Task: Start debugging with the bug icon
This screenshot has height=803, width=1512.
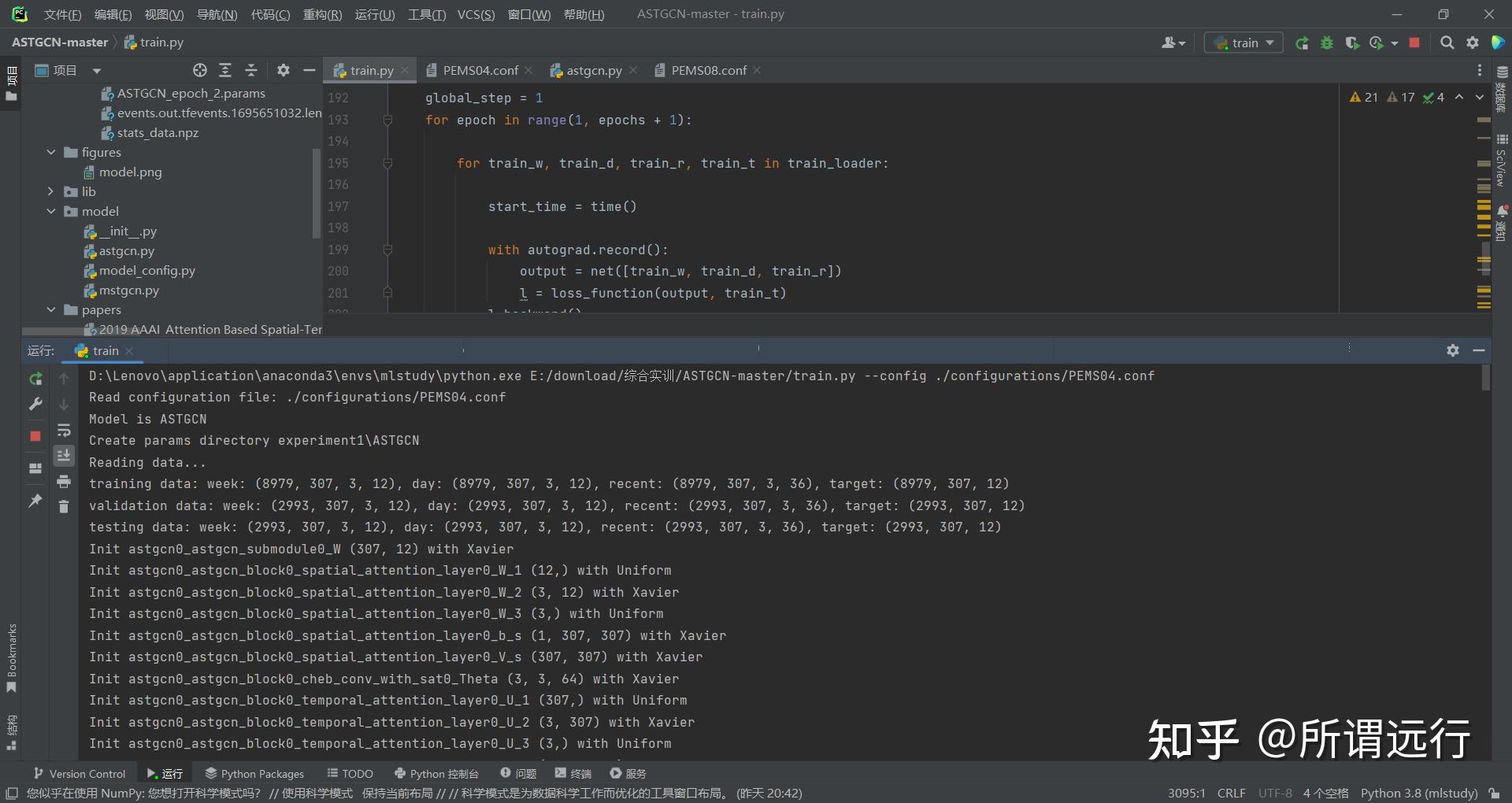Action: (x=1327, y=43)
